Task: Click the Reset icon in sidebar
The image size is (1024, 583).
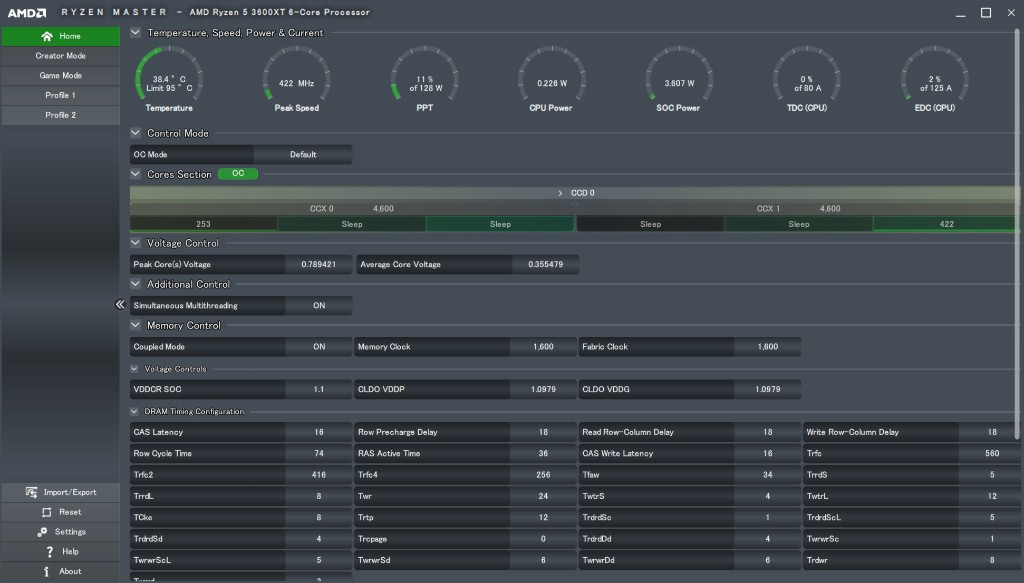Action: pyautogui.click(x=46, y=512)
